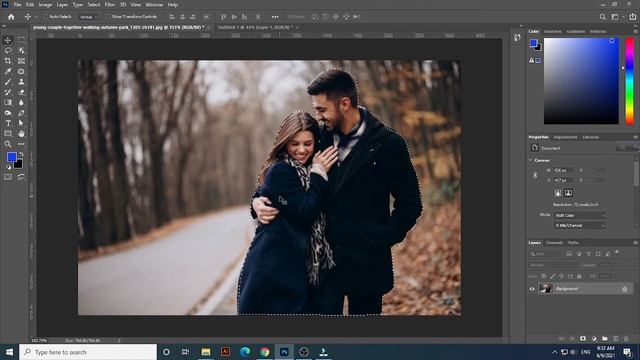Select the Rectangular Marquee tool
640x360 pixels.
pyautogui.click(x=21, y=40)
